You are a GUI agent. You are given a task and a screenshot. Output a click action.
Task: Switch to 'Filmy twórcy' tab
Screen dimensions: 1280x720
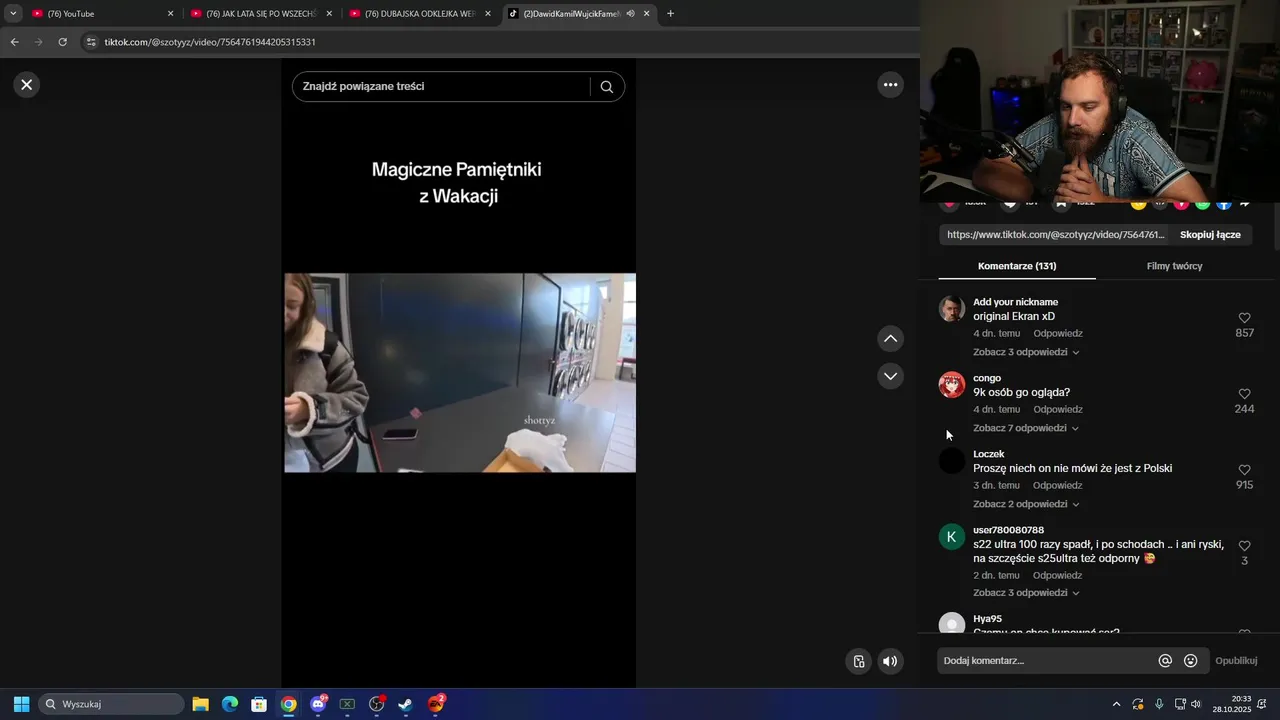(1174, 266)
